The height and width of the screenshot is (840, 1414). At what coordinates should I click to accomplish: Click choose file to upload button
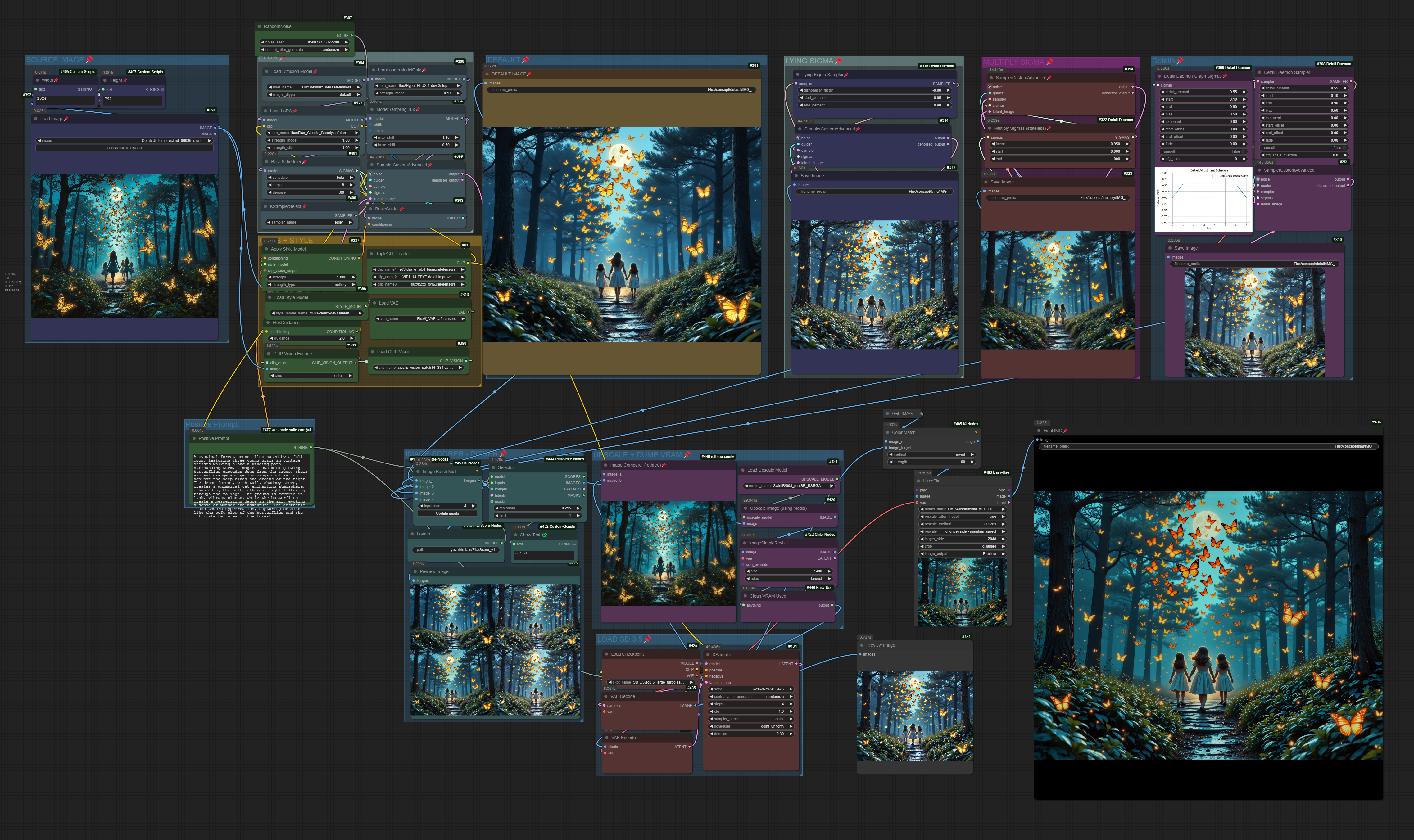(125, 148)
